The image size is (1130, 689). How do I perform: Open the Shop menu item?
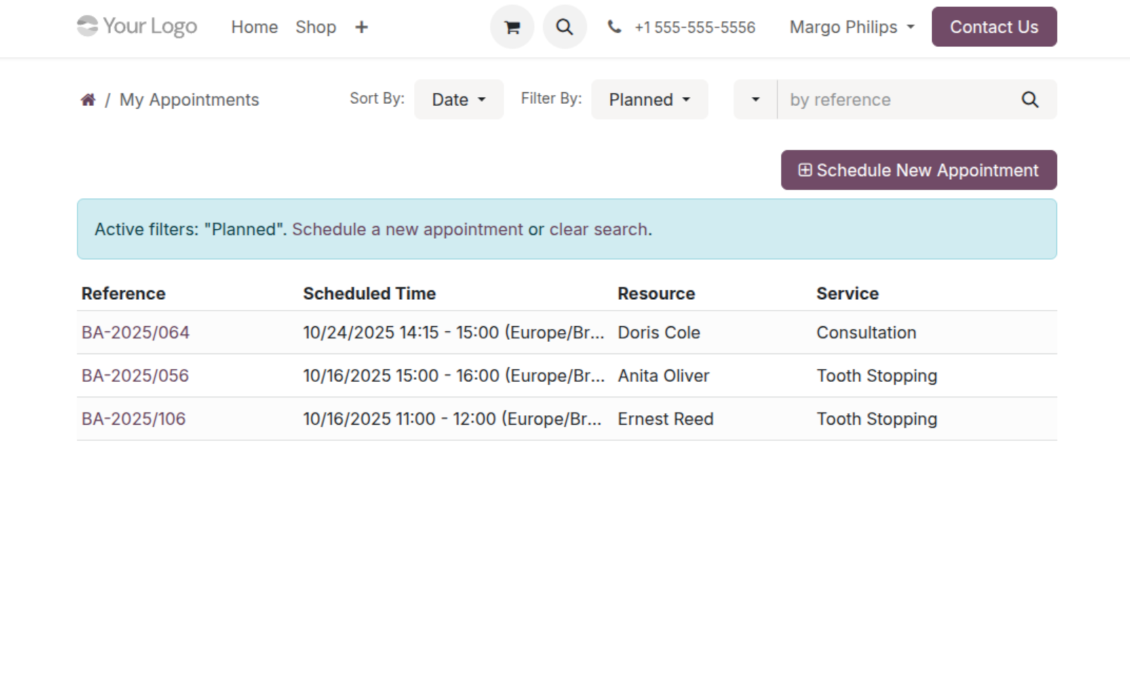[315, 27]
